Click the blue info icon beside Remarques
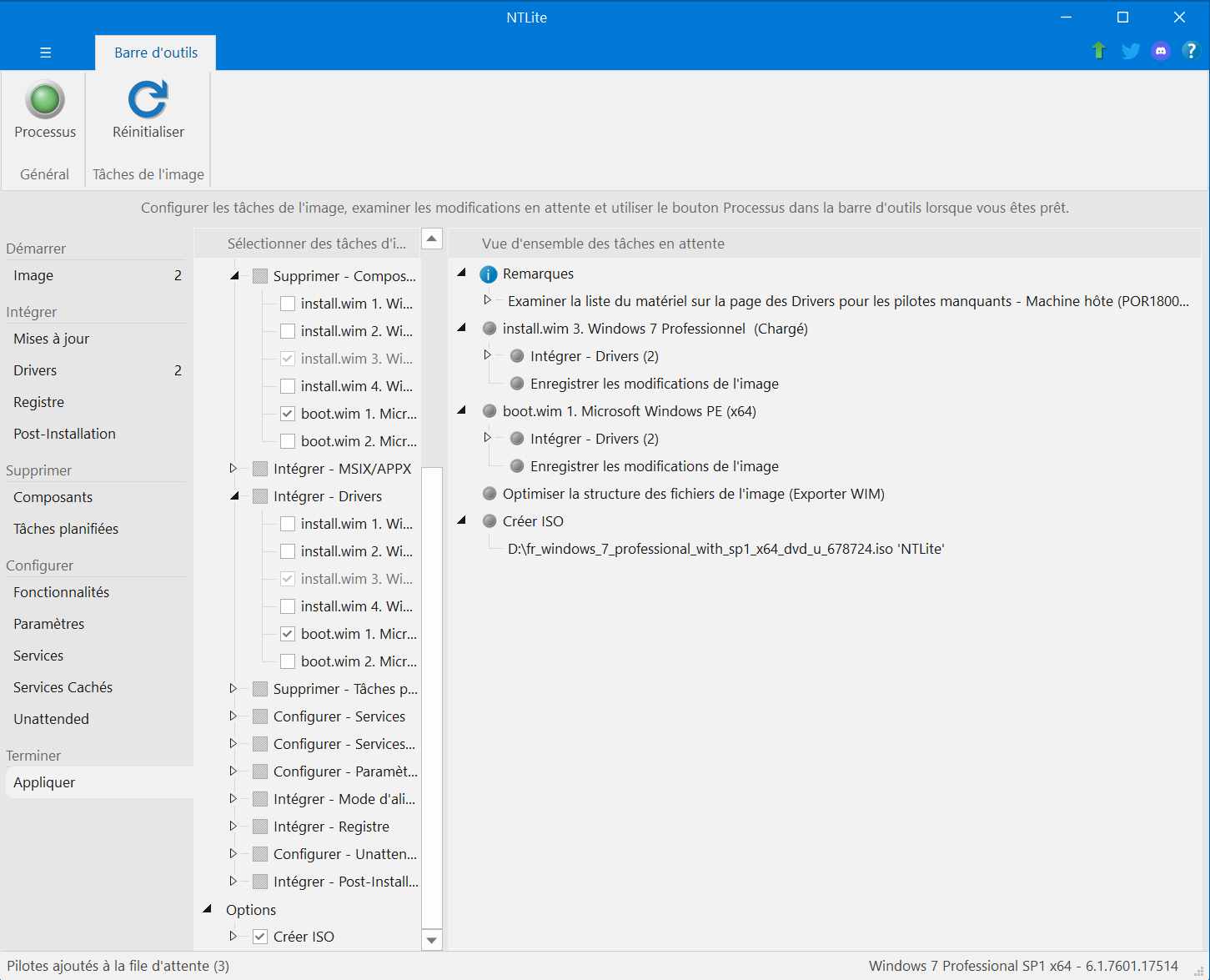The height and width of the screenshot is (980, 1210). (x=489, y=274)
